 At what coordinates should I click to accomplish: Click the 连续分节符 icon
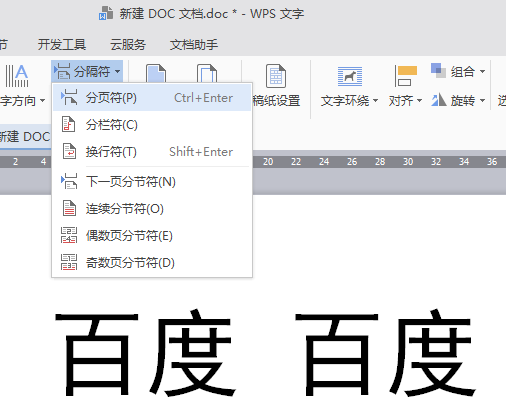(x=69, y=208)
